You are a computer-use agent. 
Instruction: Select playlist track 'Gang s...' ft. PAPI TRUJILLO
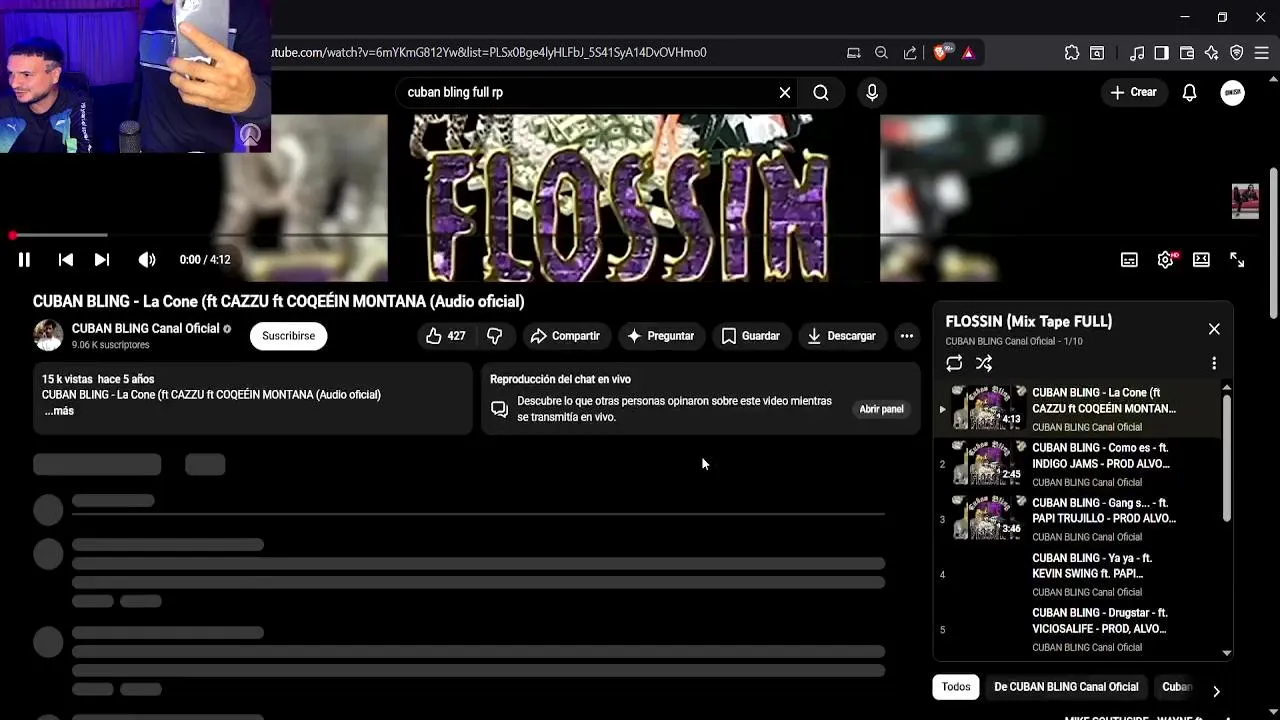pyautogui.click(x=1077, y=519)
